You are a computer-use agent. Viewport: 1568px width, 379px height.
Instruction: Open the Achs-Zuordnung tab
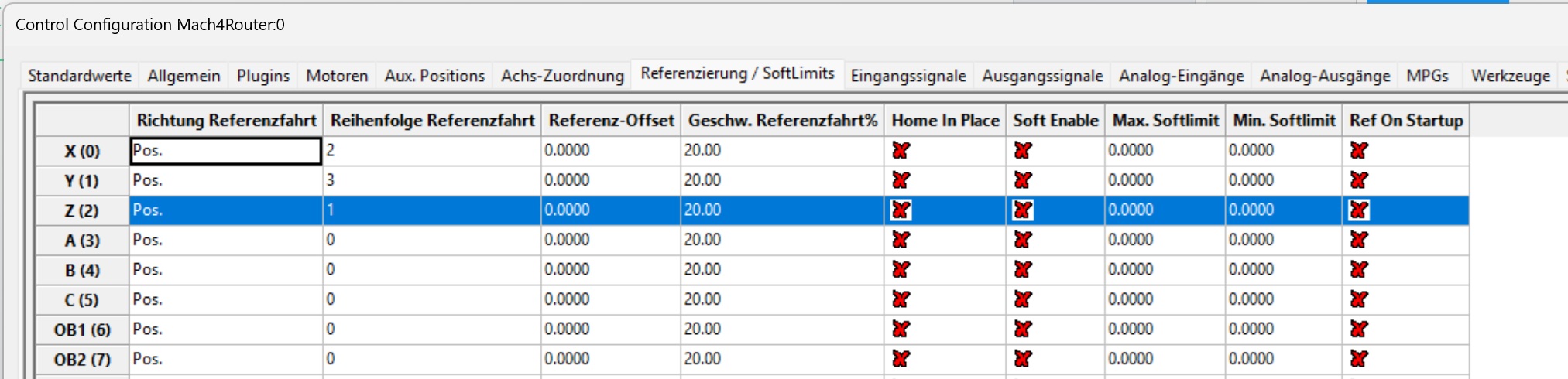click(x=562, y=76)
